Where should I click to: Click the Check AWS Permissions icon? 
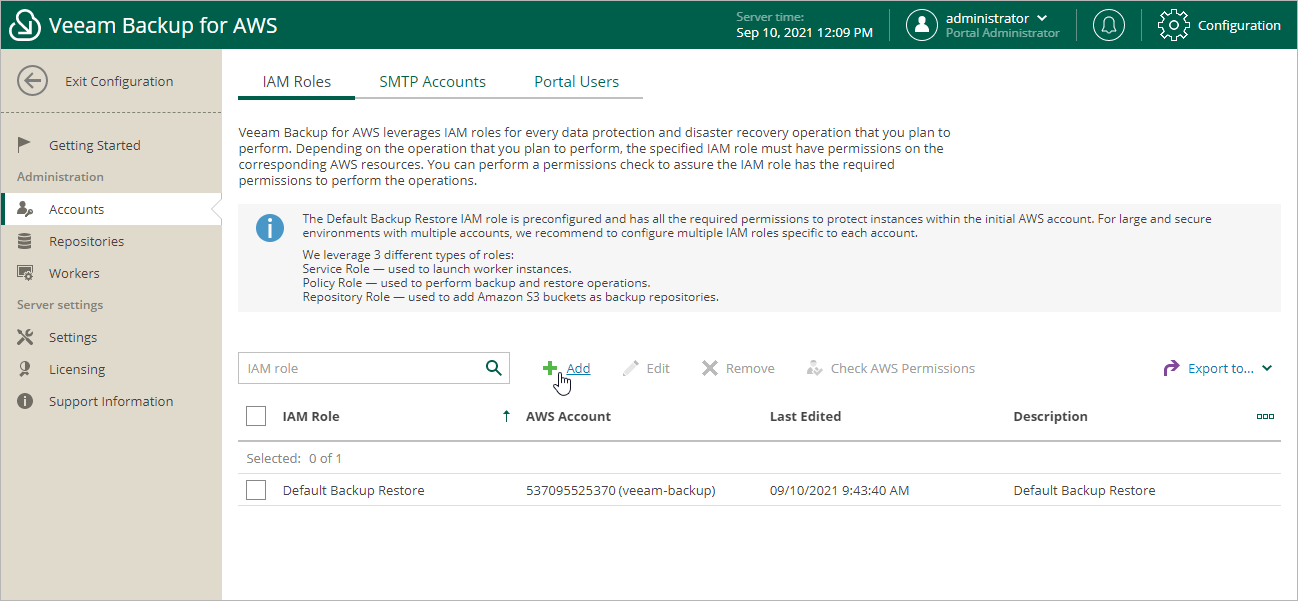click(x=814, y=369)
